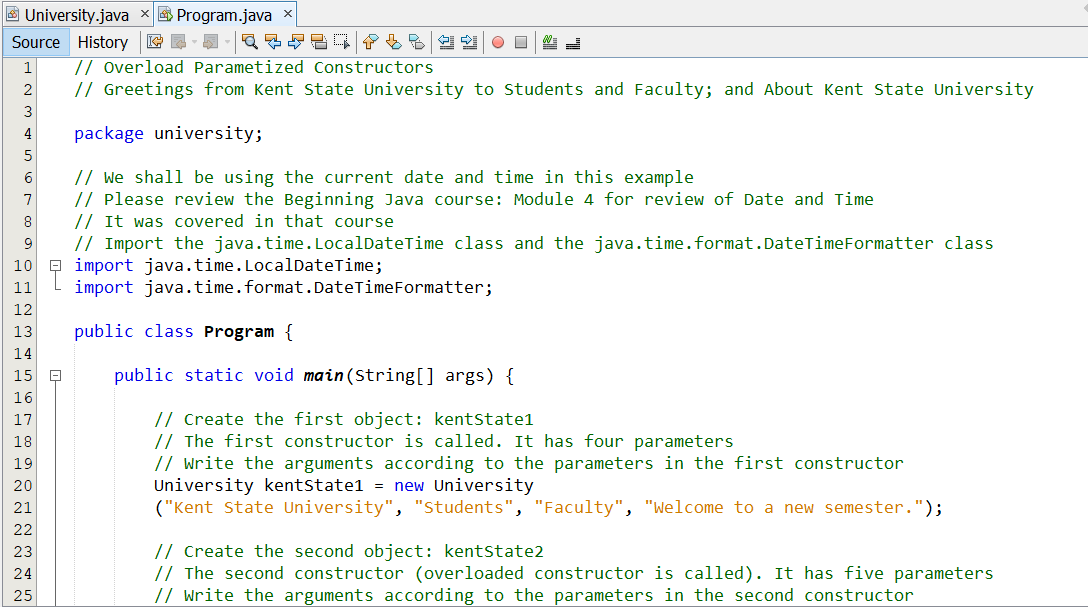The image size is (1088, 607).
Task: Click the Find Selection magnifier icon
Action: (x=250, y=42)
